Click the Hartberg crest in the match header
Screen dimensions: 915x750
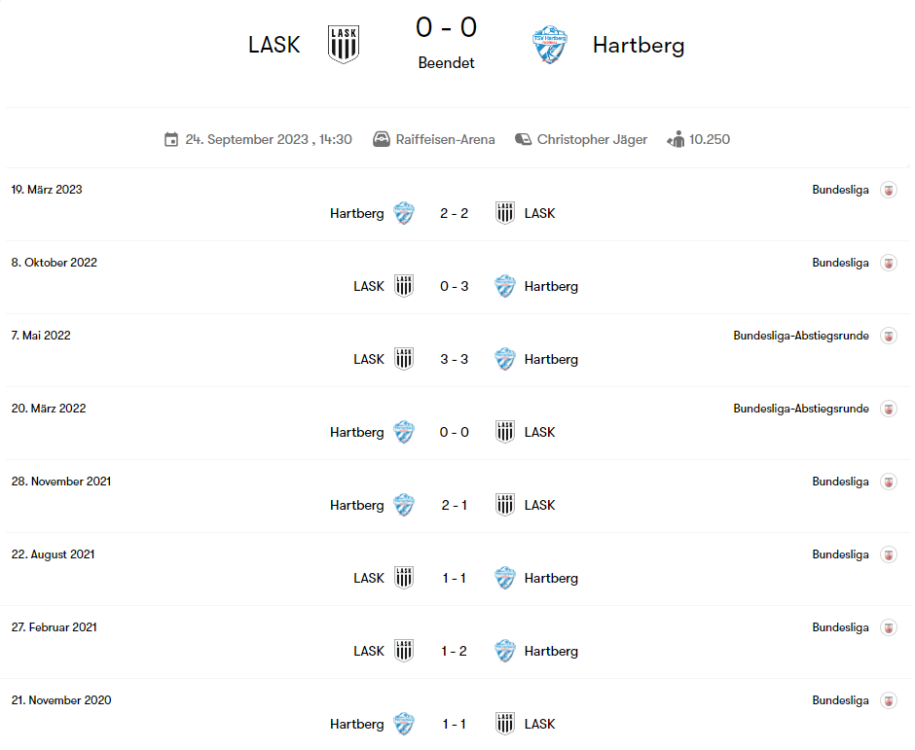point(550,45)
